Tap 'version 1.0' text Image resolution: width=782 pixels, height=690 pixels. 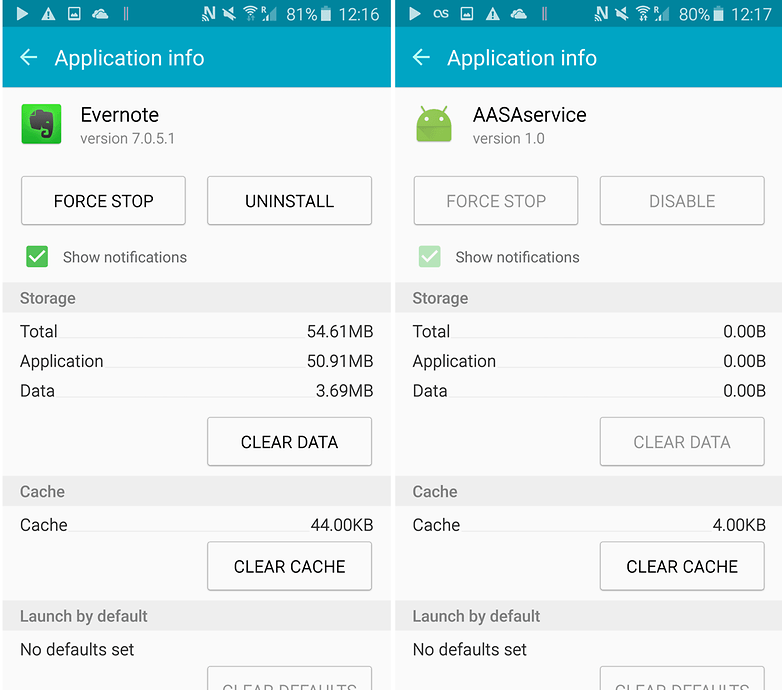pyautogui.click(x=509, y=138)
